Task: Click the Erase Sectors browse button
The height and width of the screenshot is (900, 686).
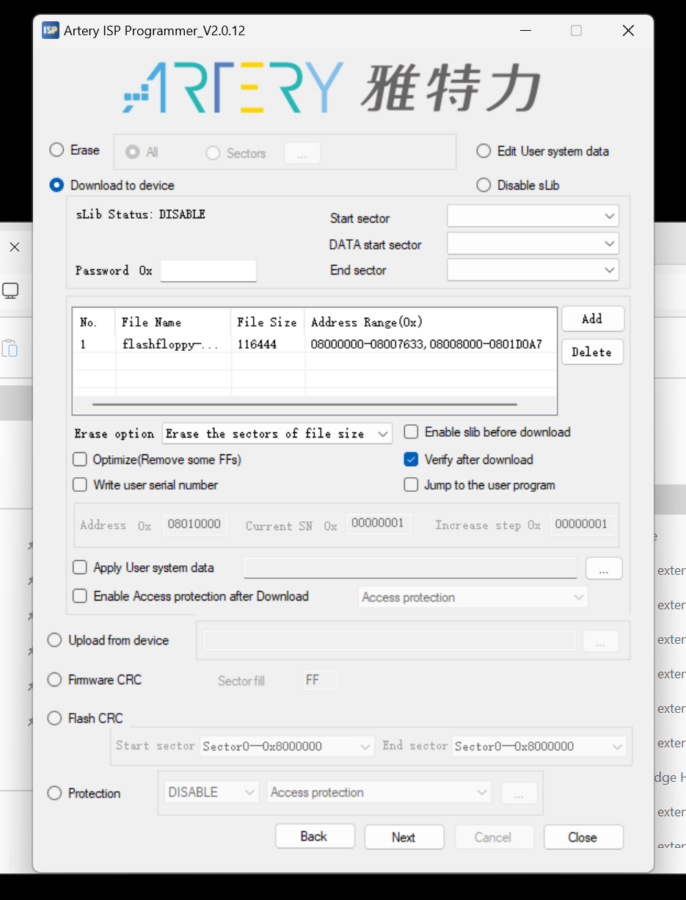Action: click(x=302, y=153)
